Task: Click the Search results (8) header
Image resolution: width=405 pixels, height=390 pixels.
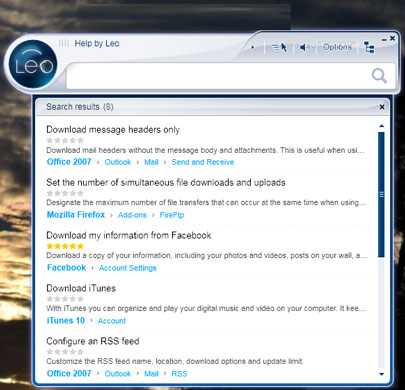Action: [x=80, y=107]
